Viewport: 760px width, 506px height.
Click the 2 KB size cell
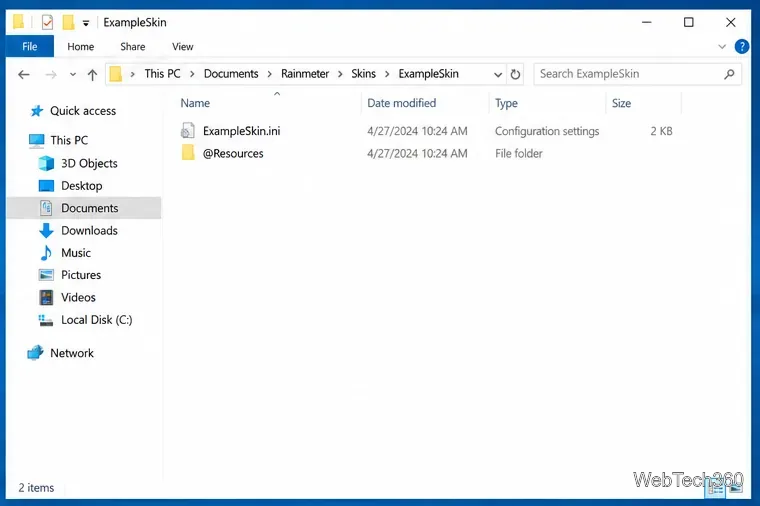[661, 131]
